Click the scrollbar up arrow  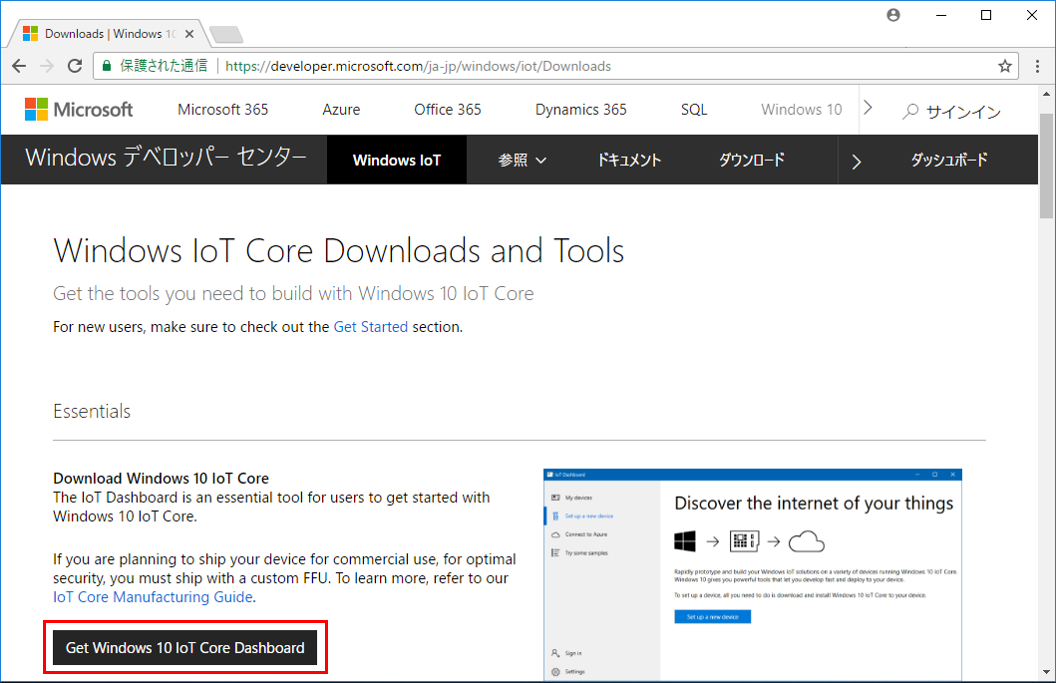pyautogui.click(x=1046, y=94)
